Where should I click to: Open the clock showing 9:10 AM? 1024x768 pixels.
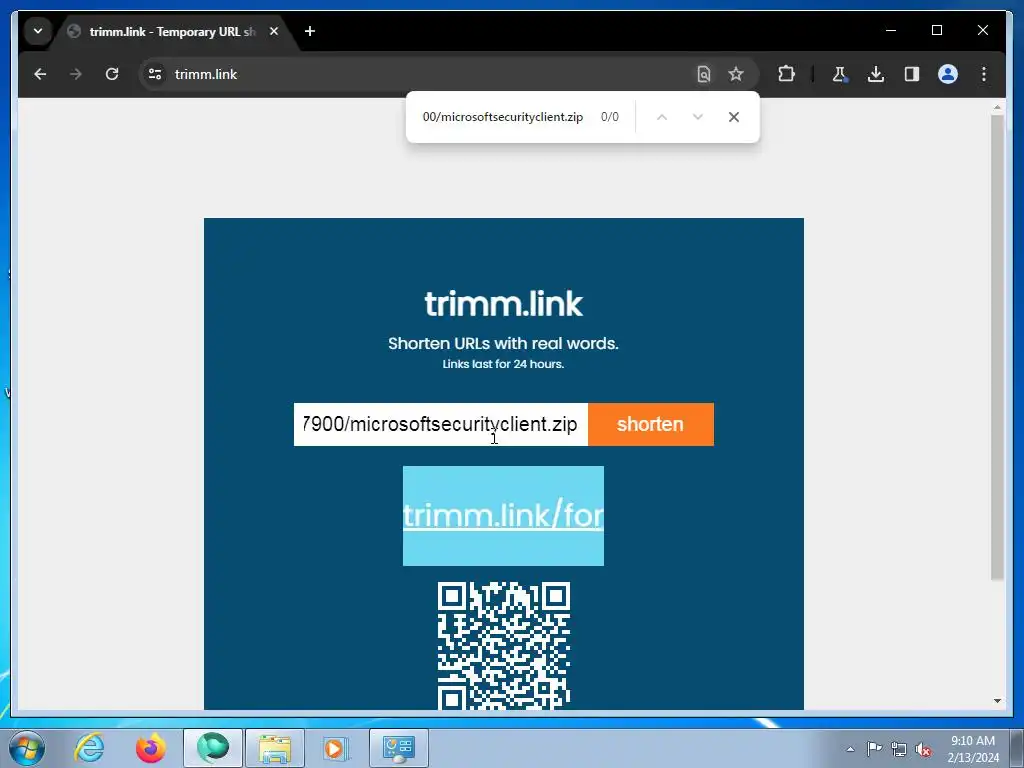(x=973, y=749)
